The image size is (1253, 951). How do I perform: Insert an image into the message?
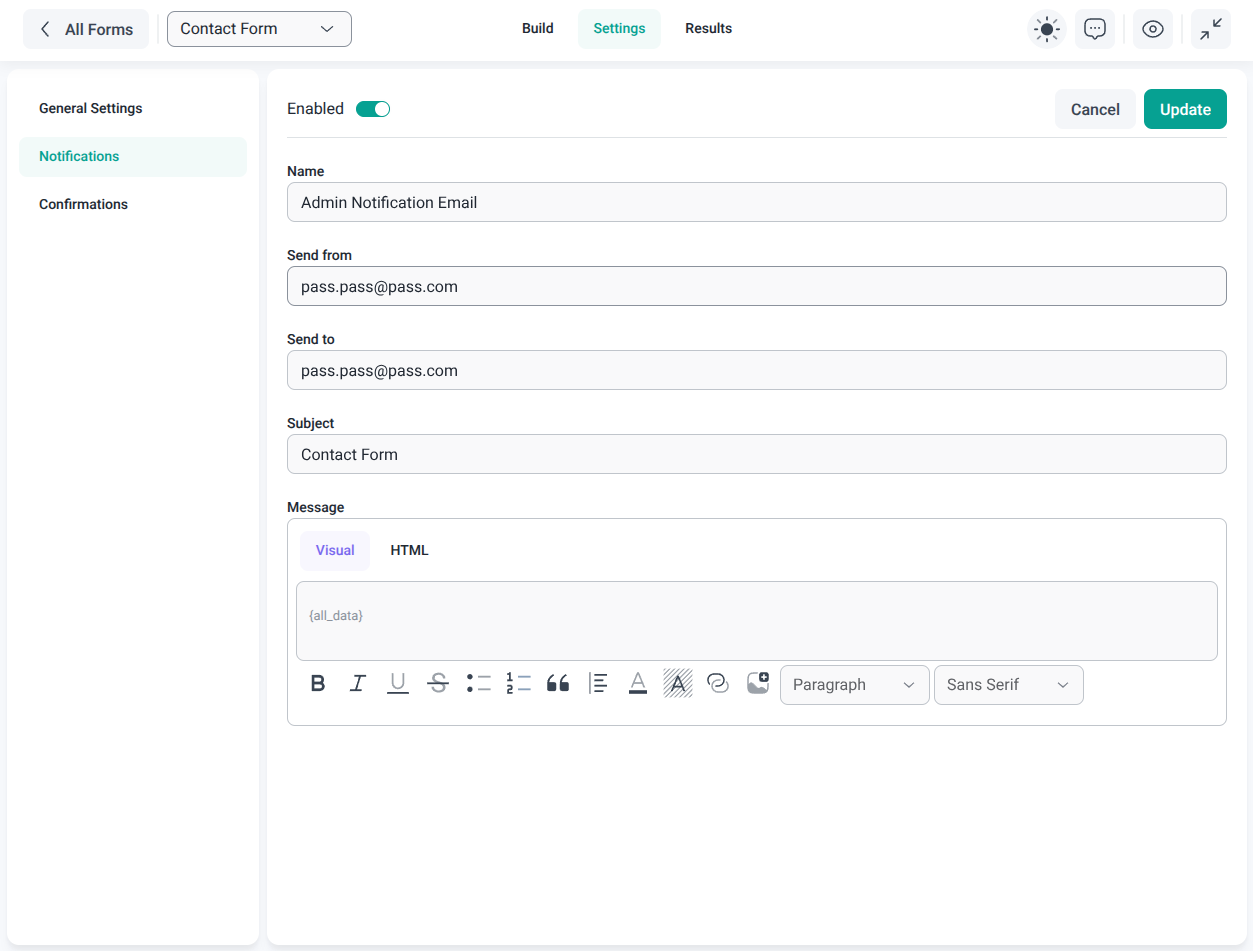pos(758,684)
